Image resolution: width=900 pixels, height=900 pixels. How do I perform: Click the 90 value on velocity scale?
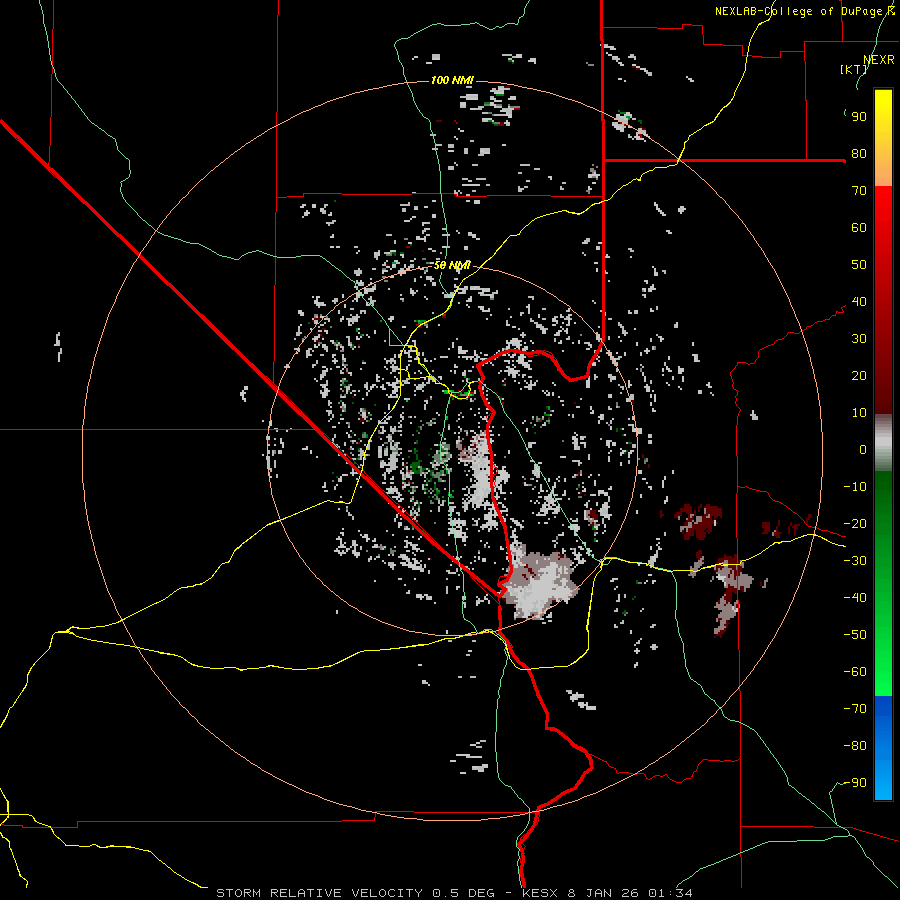(x=859, y=117)
